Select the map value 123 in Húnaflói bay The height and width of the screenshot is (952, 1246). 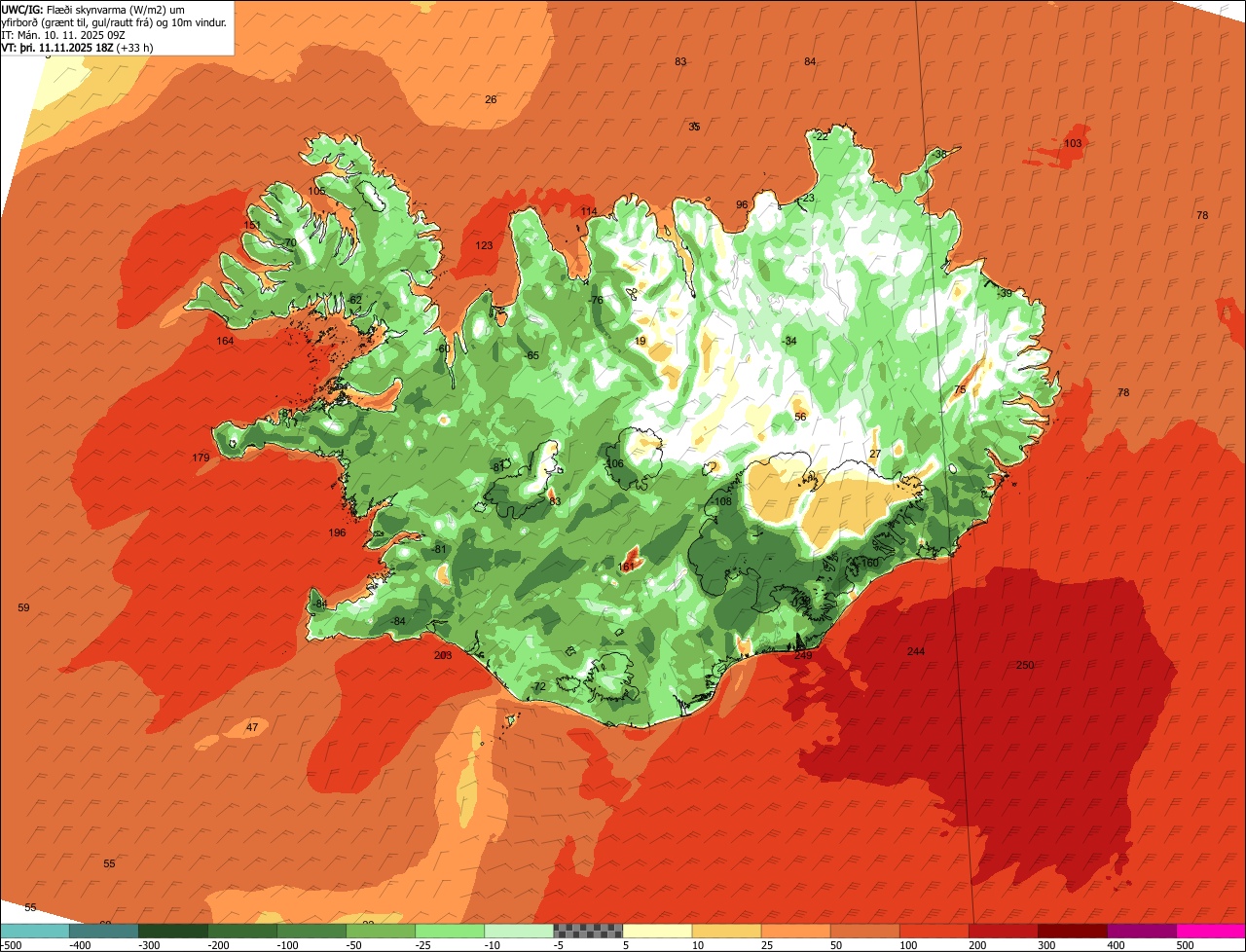484,245
